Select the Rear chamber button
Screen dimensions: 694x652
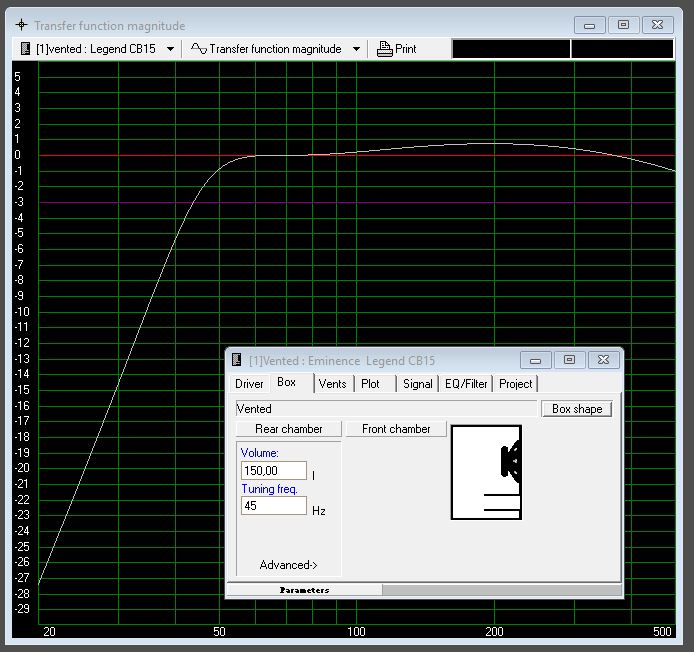click(x=289, y=429)
